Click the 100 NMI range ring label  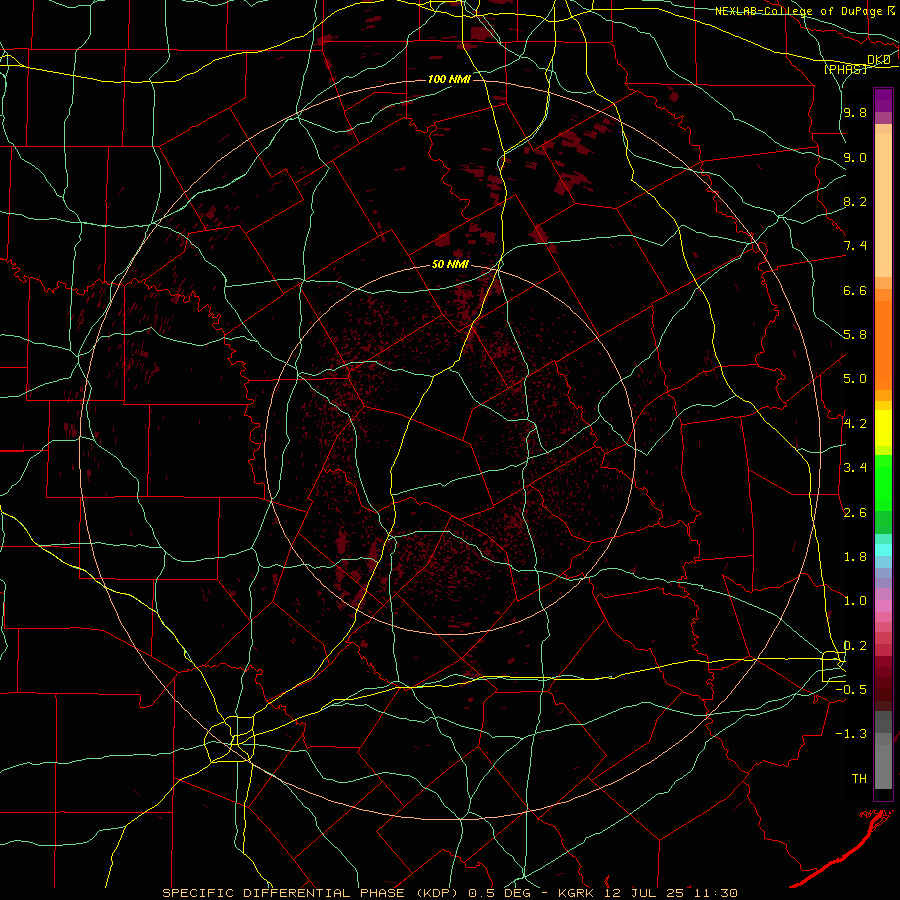(x=449, y=79)
